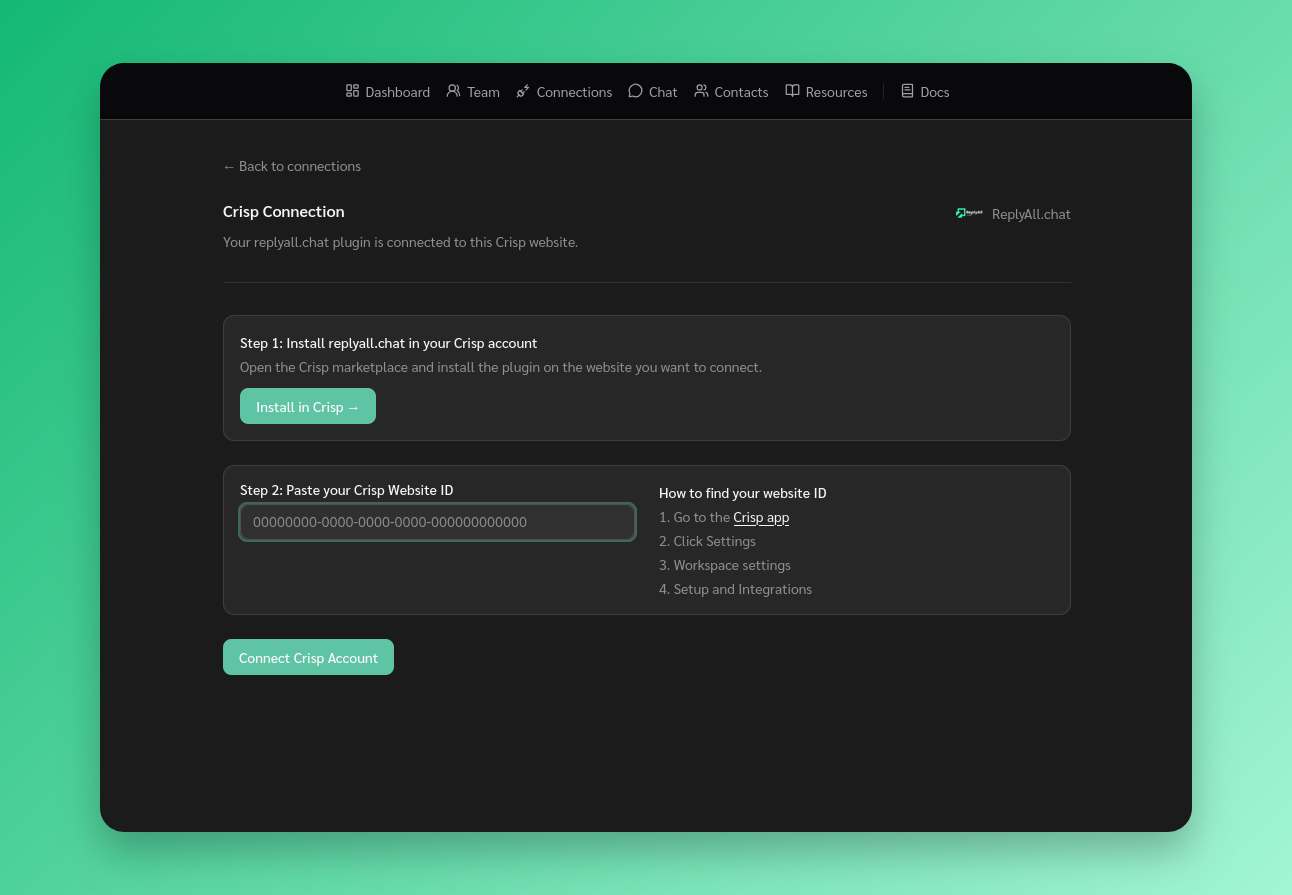Click the ReplyAll.chat label in the header
The image size is (1292, 895).
[x=1031, y=213]
